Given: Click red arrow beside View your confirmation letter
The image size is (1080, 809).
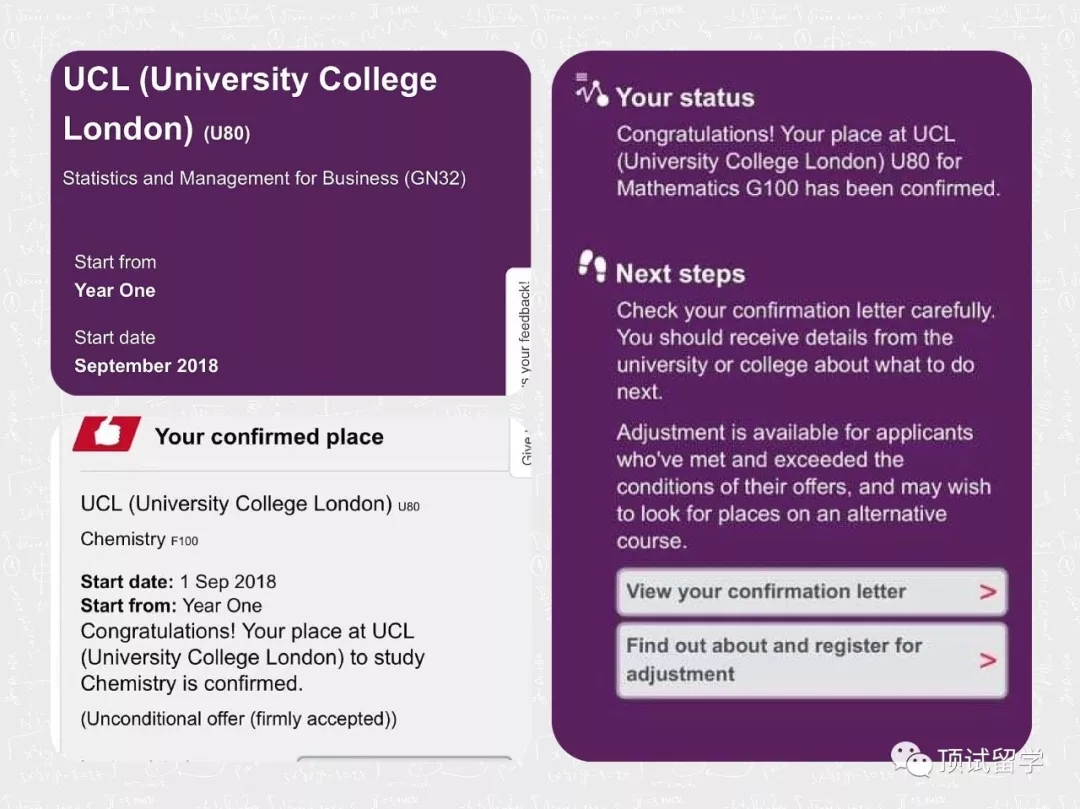Looking at the screenshot, I should click(x=988, y=592).
